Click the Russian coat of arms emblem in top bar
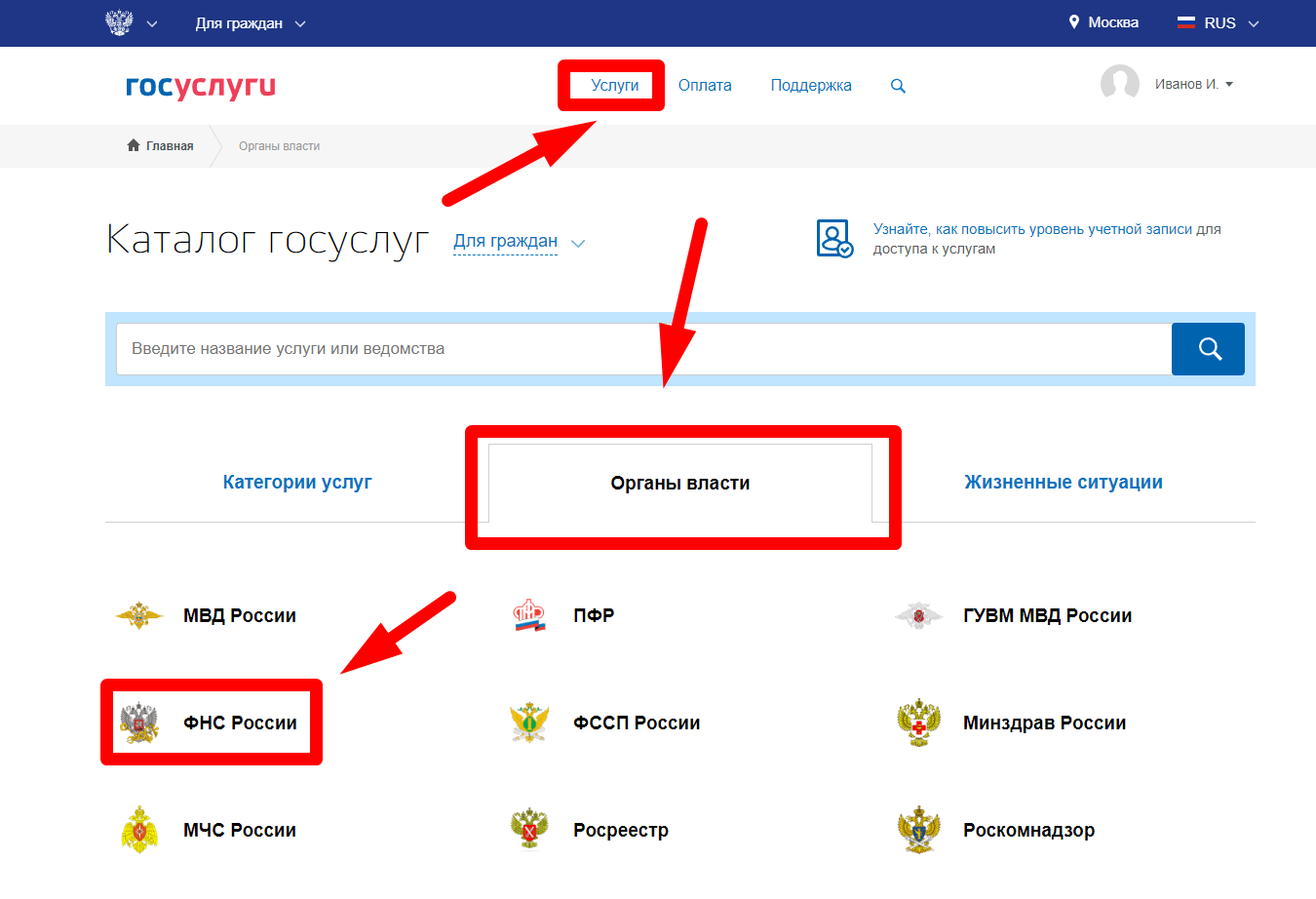 click(x=119, y=22)
